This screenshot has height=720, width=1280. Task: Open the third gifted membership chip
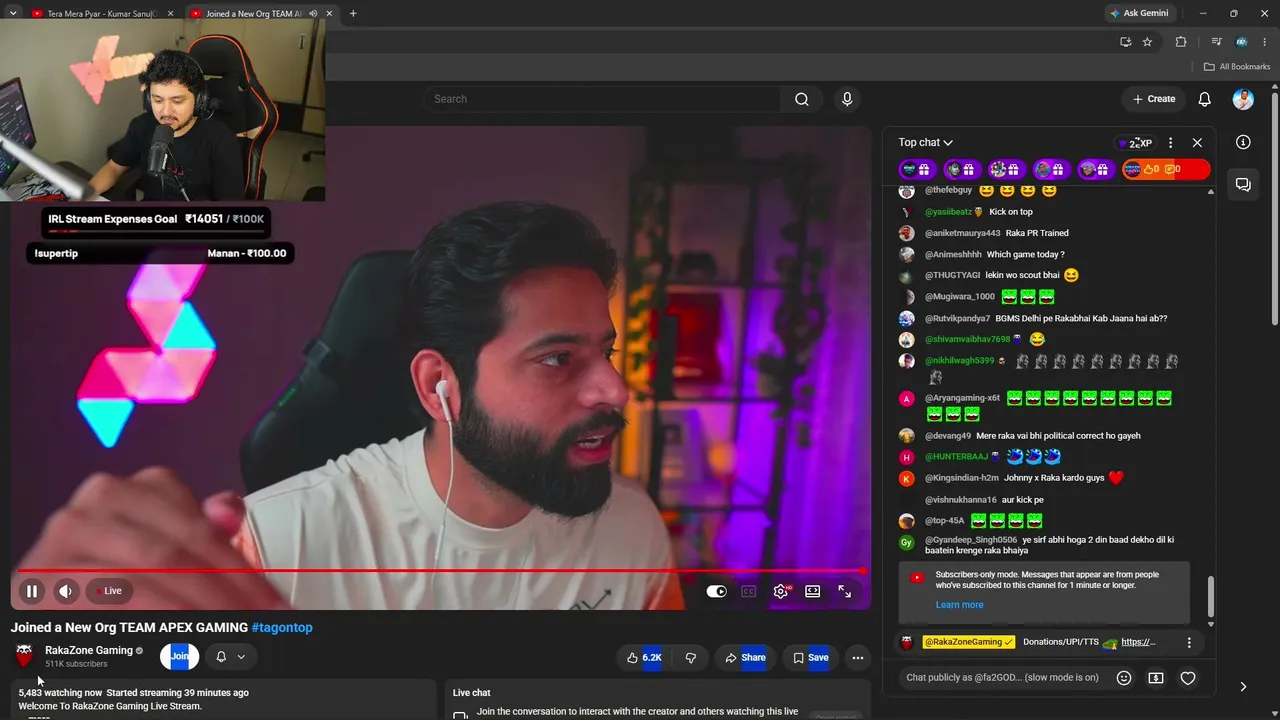[1006, 170]
